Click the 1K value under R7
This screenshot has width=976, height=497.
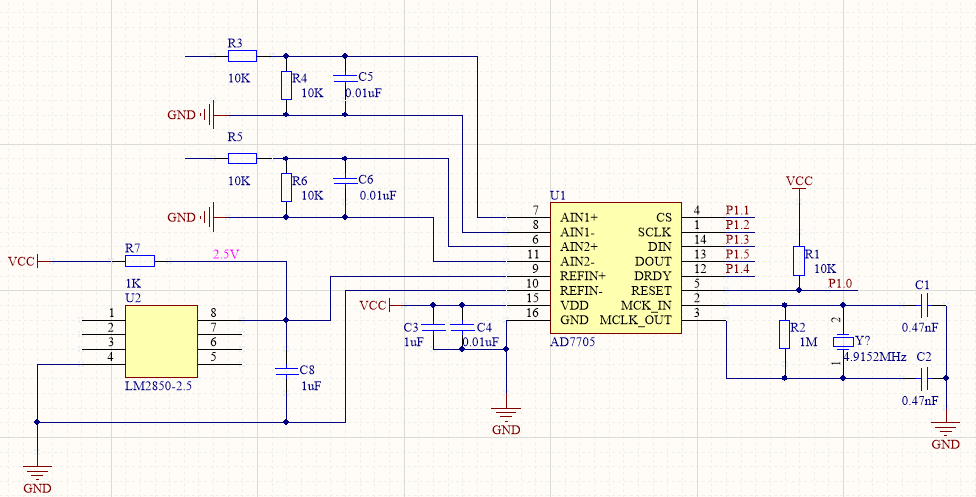(133, 283)
